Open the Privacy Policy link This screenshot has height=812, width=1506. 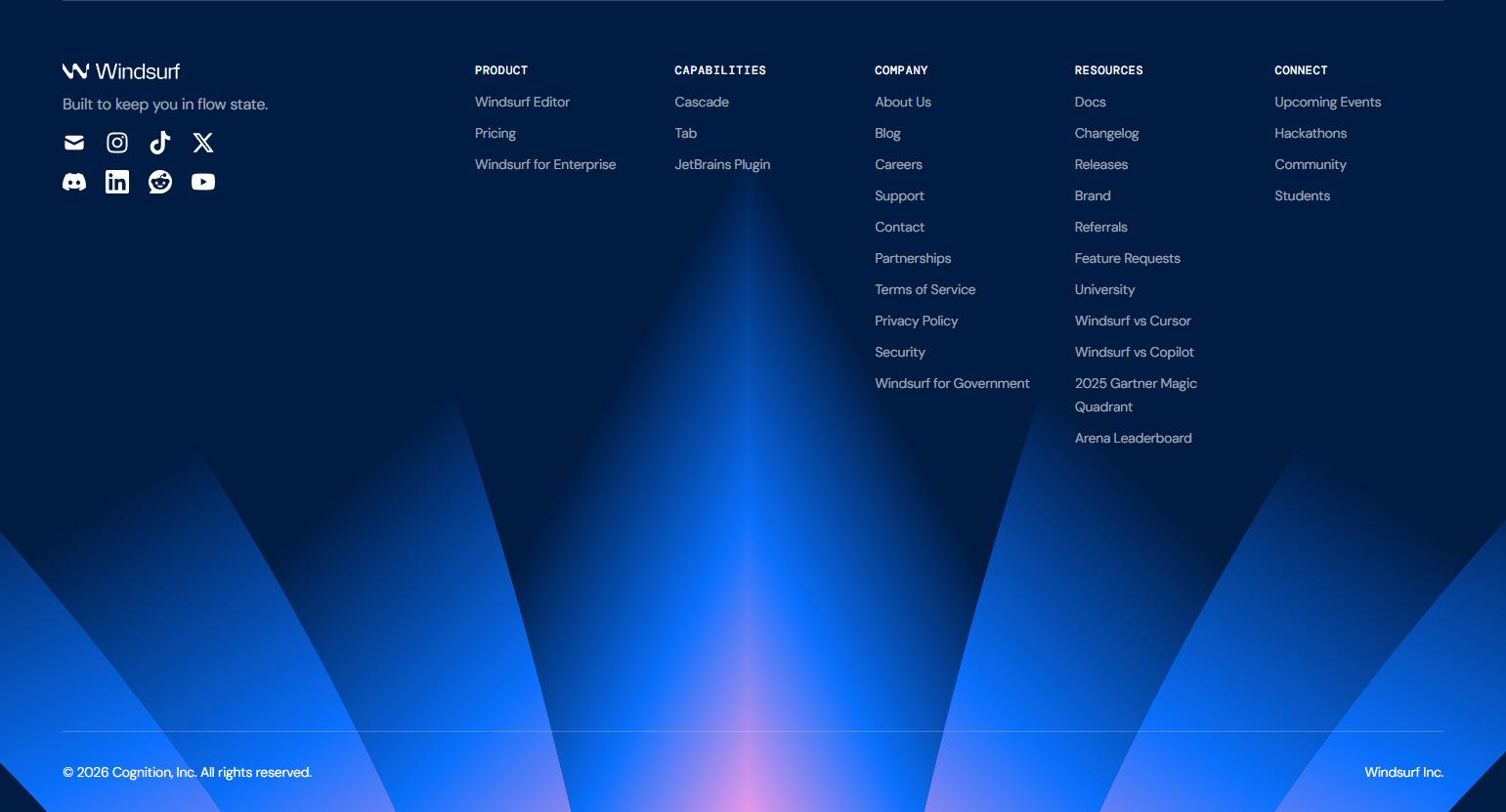916,321
